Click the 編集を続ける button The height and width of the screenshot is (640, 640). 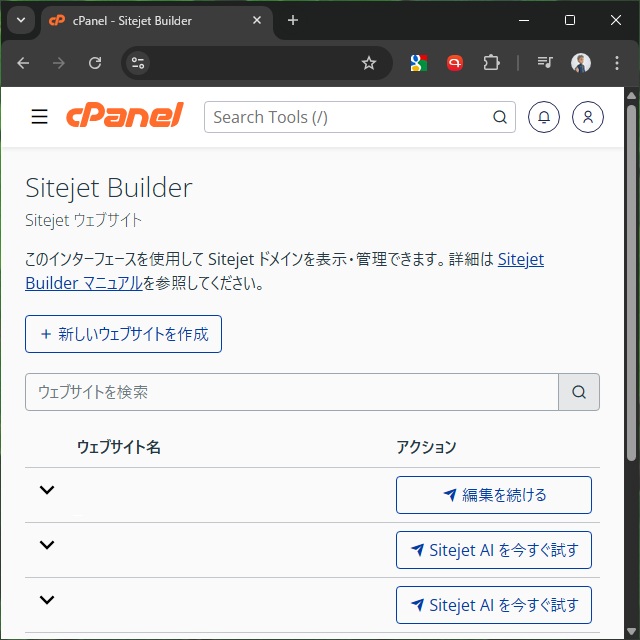(494, 495)
